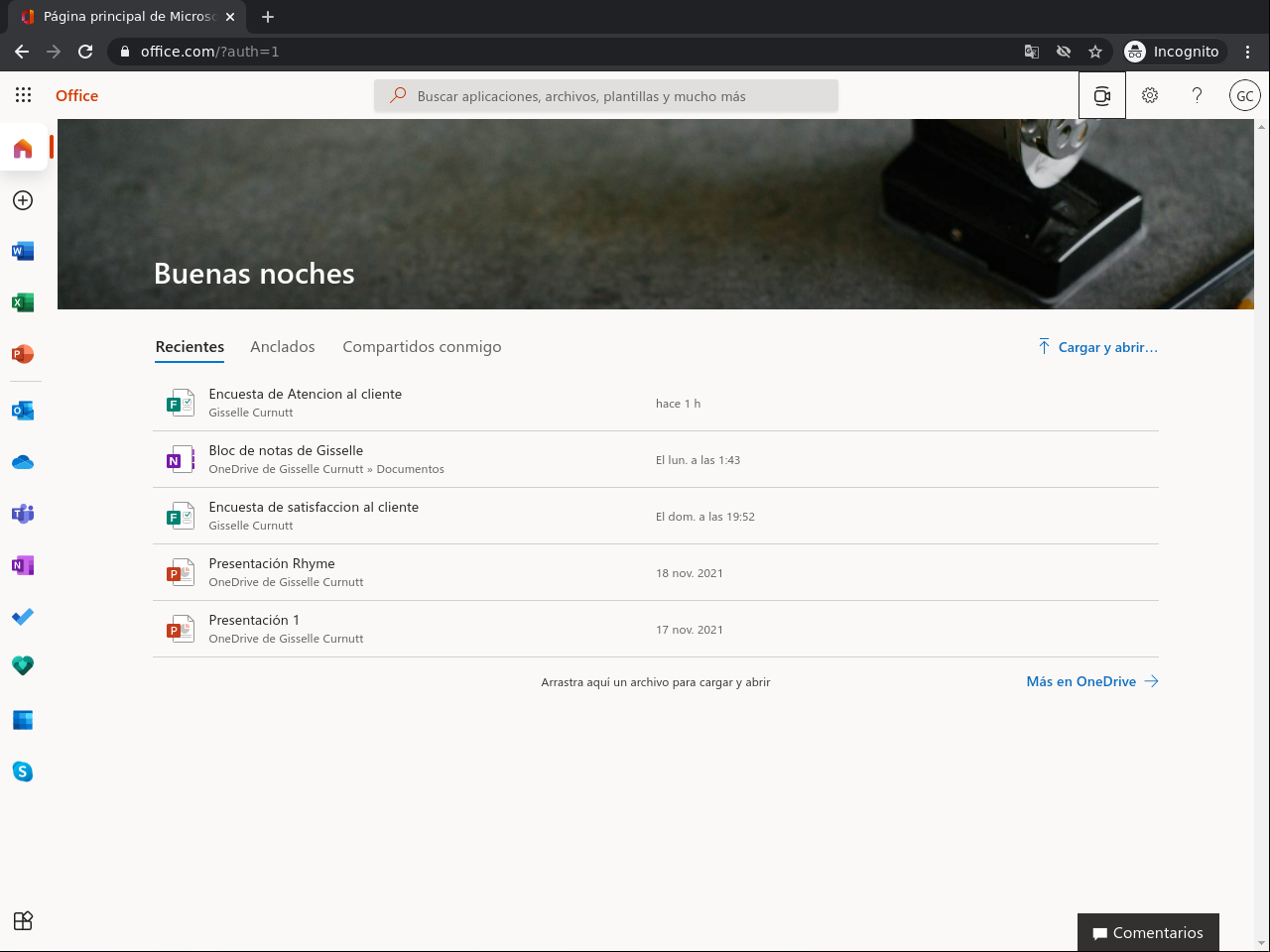The height and width of the screenshot is (952, 1270).
Task: Launch PowerPoint from the sidebar
Action: pos(23,354)
